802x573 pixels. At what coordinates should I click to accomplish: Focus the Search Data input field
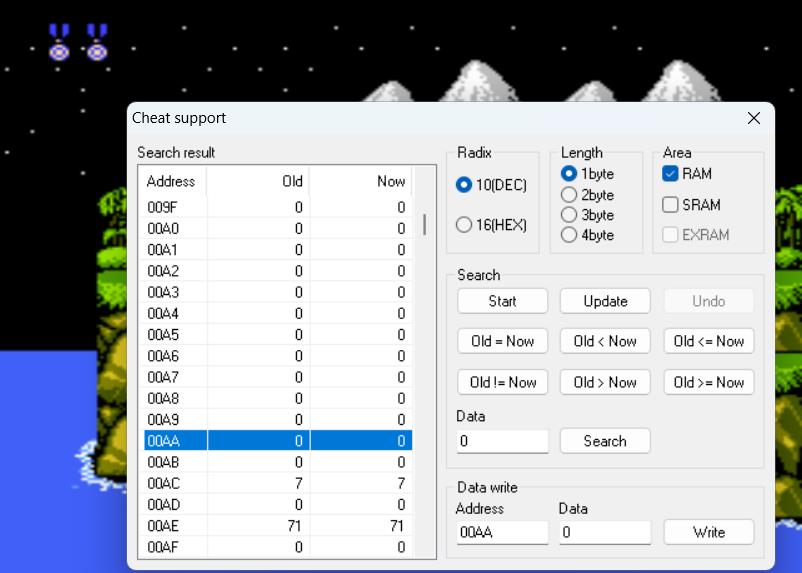[x=502, y=441]
